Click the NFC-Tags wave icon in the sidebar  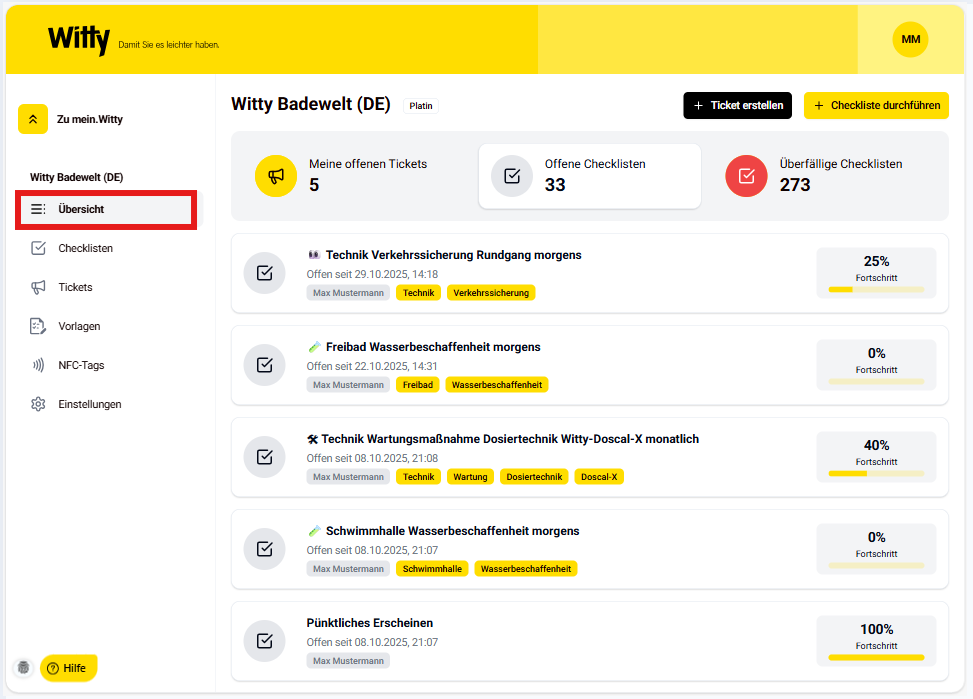pos(38,366)
